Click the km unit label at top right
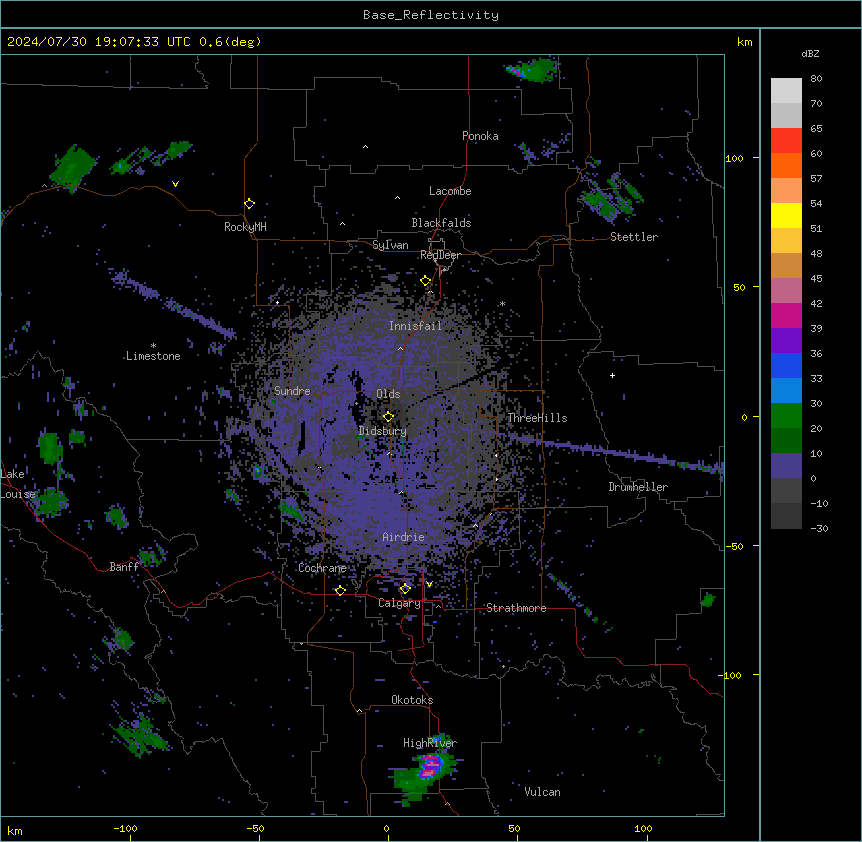Viewport: 862px width, 842px height. pos(745,42)
